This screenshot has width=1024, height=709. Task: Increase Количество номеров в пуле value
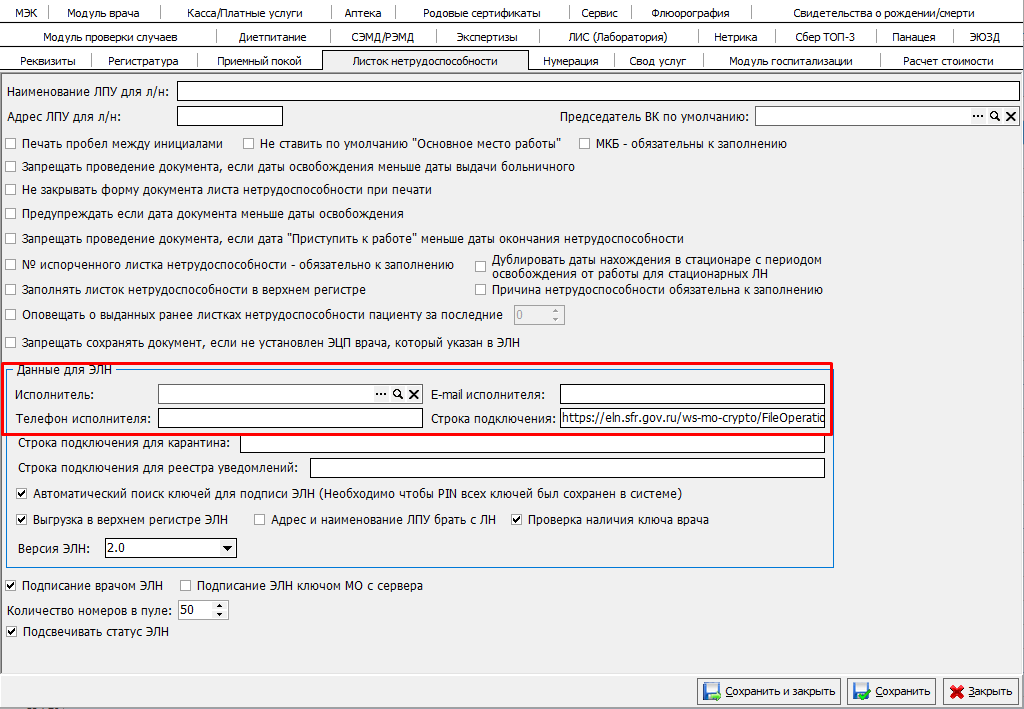(x=221, y=605)
